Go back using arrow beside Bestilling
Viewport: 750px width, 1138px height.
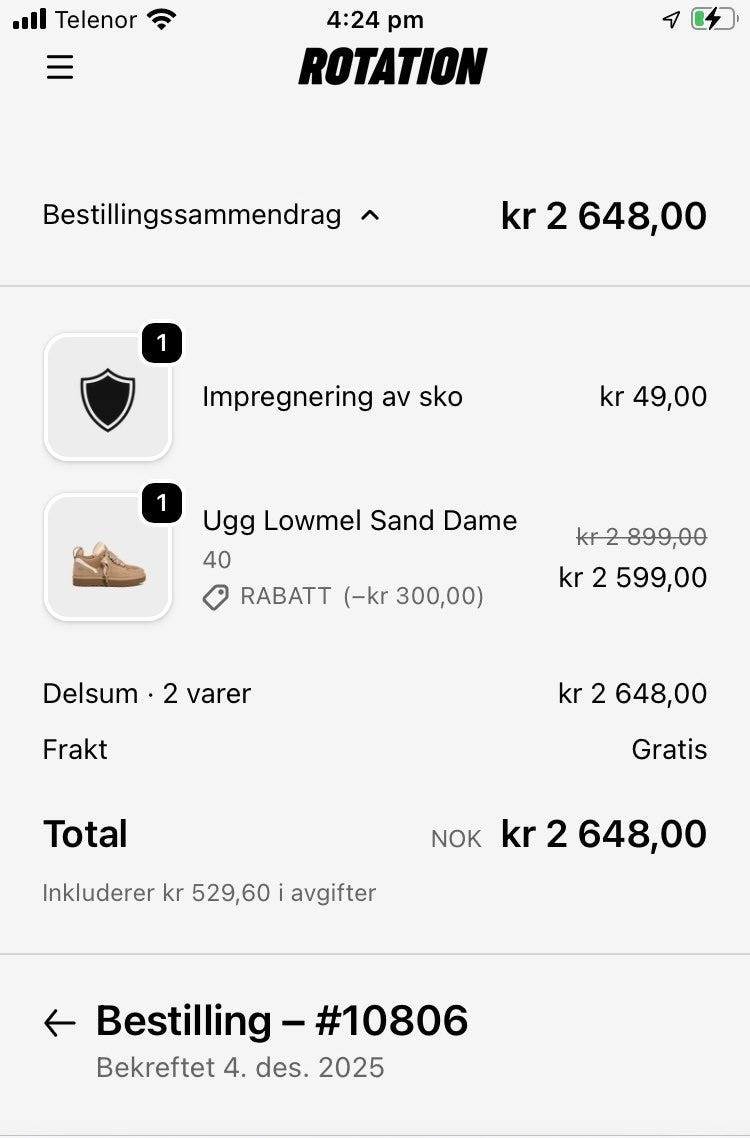point(60,1023)
